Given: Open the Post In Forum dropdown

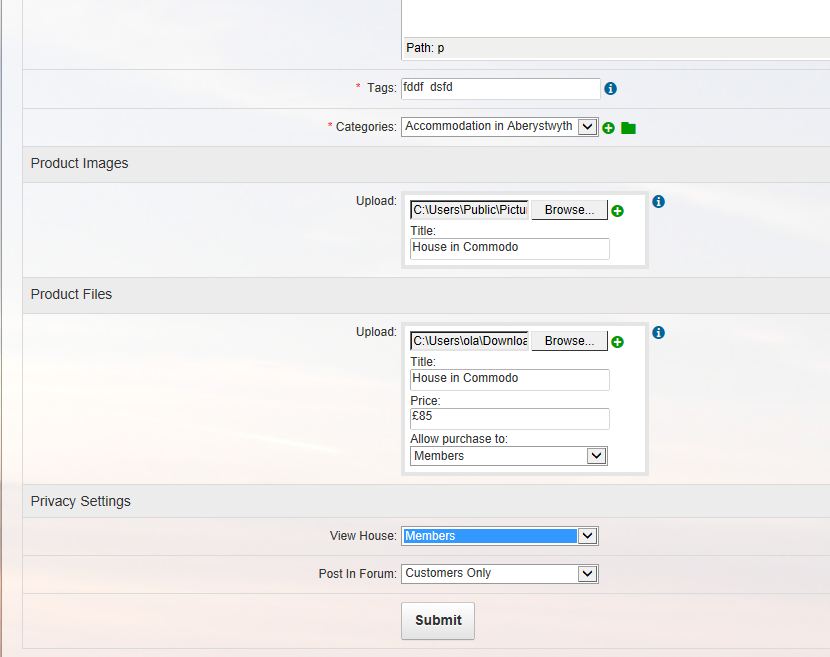Looking at the screenshot, I should [587, 574].
